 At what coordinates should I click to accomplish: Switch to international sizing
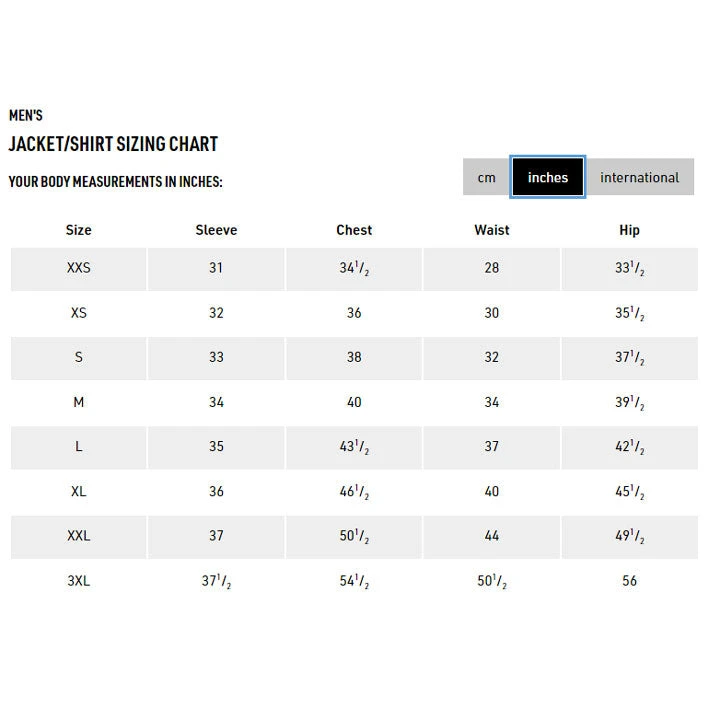(639, 177)
